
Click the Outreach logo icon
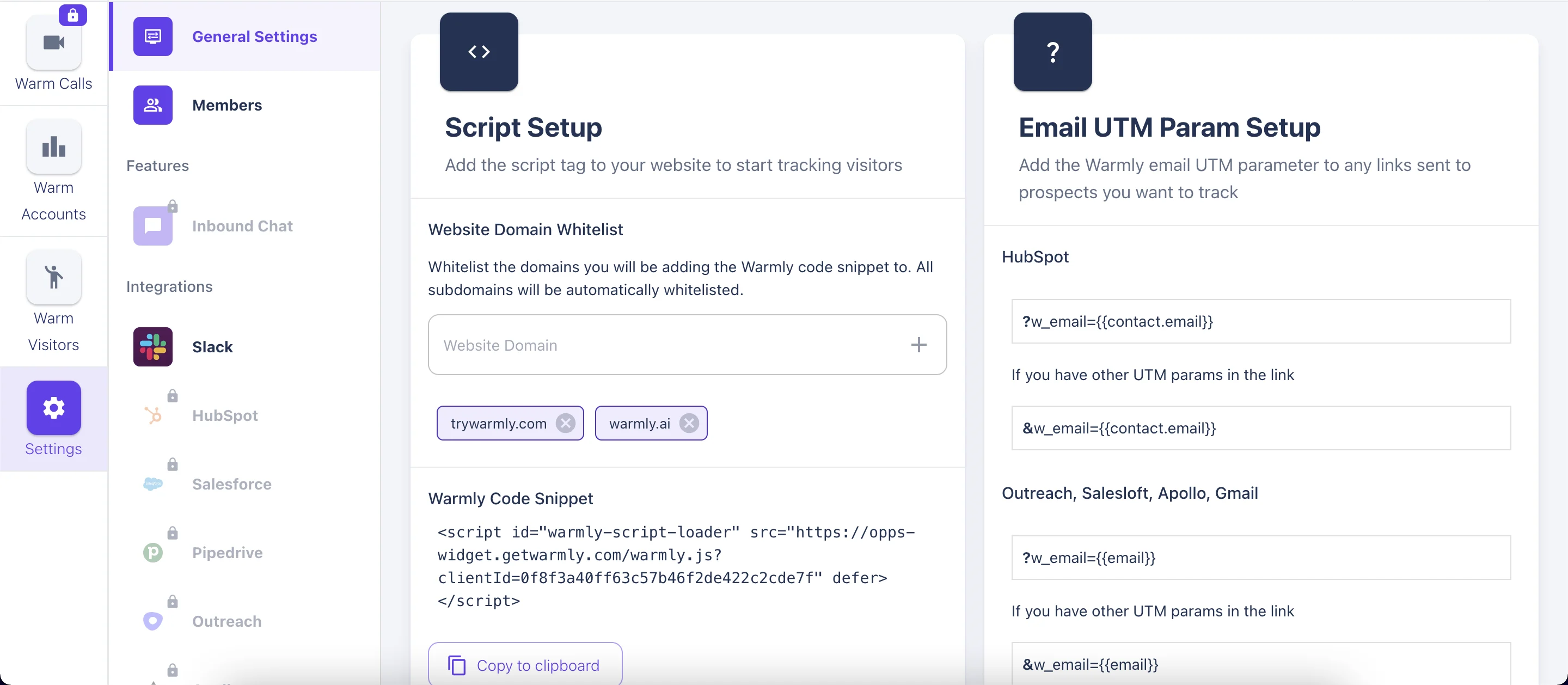(x=153, y=621)
